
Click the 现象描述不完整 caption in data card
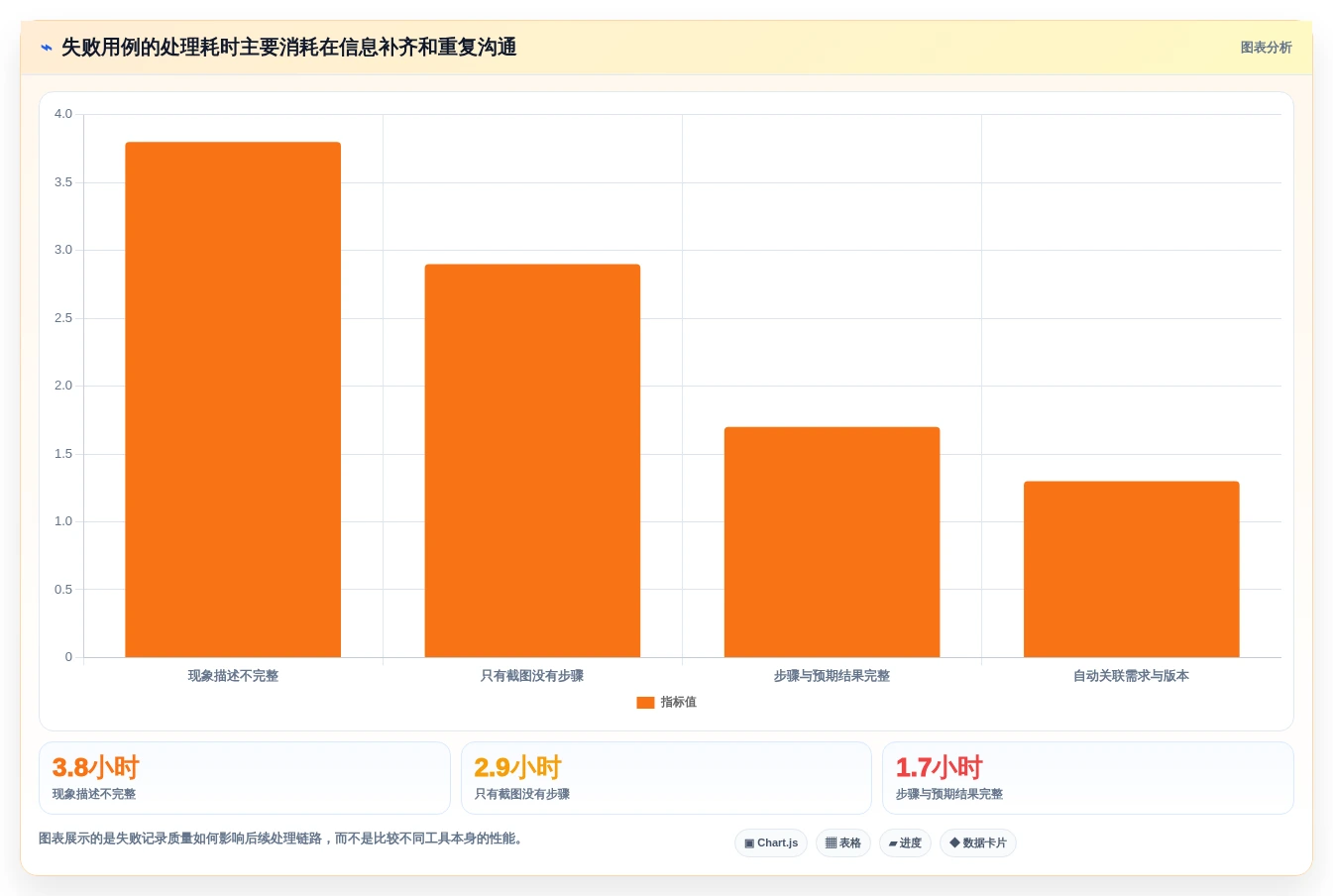[94, 794]
